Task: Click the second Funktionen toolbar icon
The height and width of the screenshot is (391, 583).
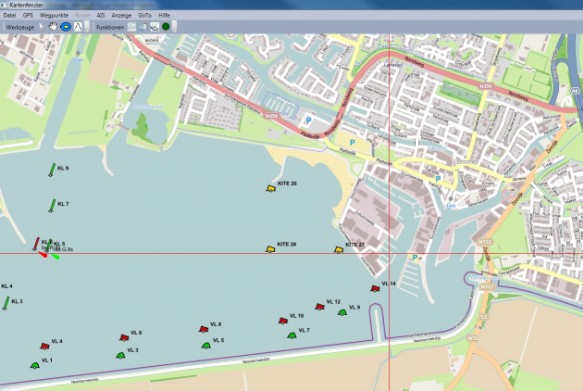Action: click(143, 27)
